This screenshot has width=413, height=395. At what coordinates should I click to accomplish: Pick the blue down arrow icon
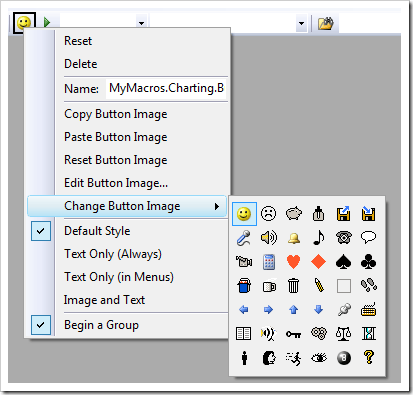(319, 310)
